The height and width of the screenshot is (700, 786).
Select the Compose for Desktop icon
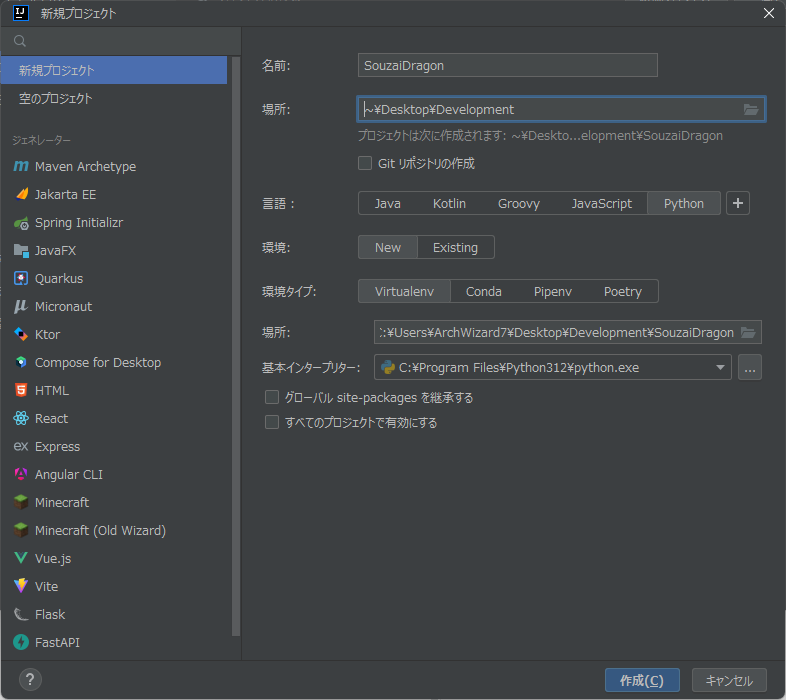(21, 362)
